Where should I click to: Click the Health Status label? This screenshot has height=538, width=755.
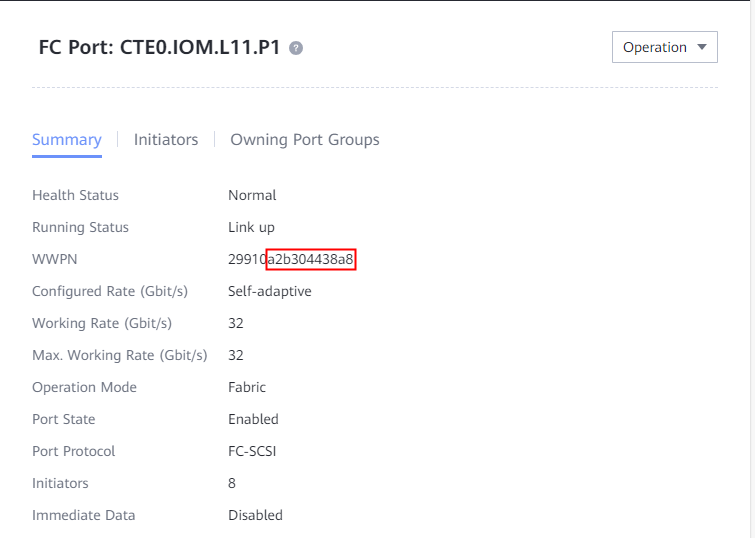(75, 195)
